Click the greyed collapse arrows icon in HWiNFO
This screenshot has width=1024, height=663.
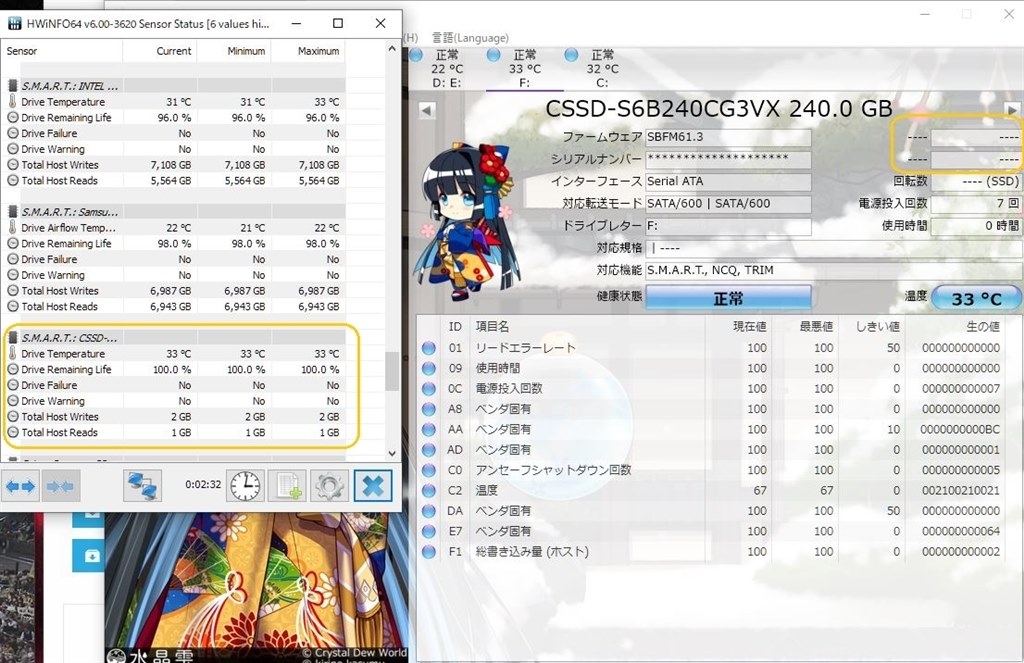pyautogui.click(x=61, y=486)
